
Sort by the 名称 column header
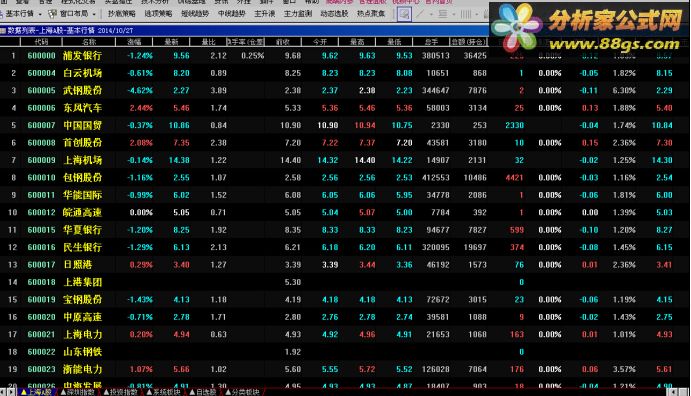tap(89, 42)
